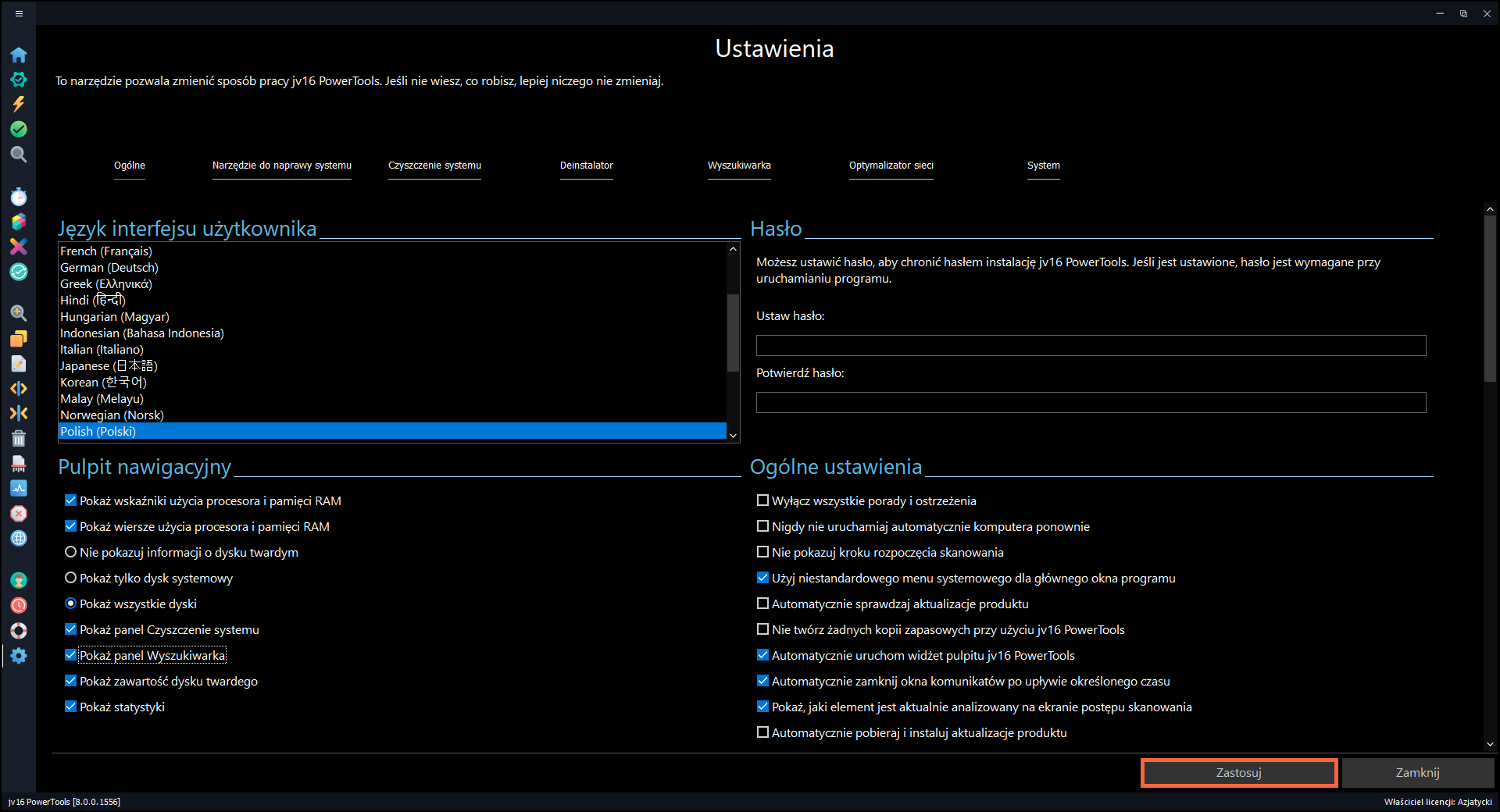Toggle Automatycznie uruchom widżet pulpitu checkbox
1500x812 pixels.
coord(762,655)
